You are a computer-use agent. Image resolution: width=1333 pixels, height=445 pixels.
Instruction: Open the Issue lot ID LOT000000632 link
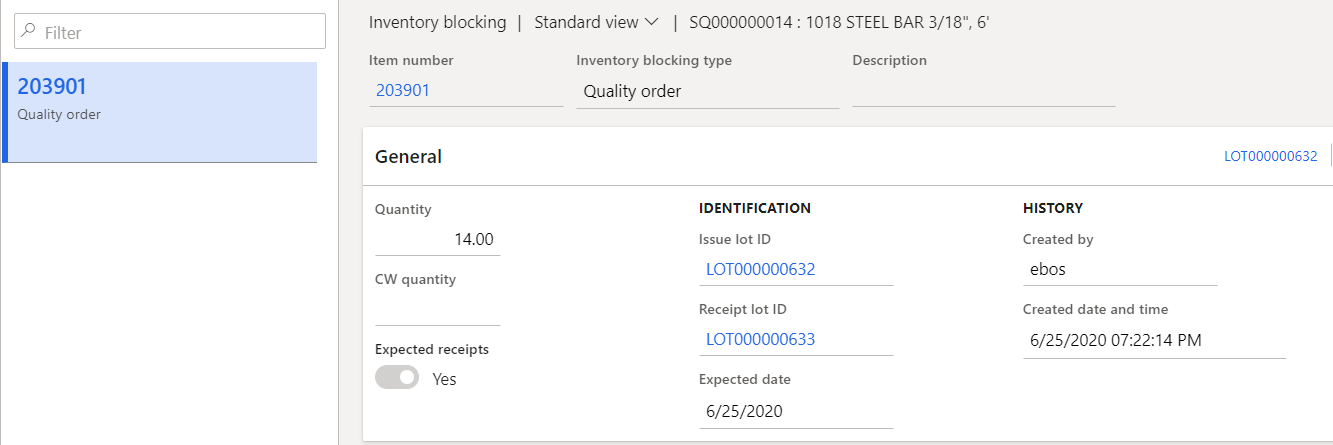(760, 269)
